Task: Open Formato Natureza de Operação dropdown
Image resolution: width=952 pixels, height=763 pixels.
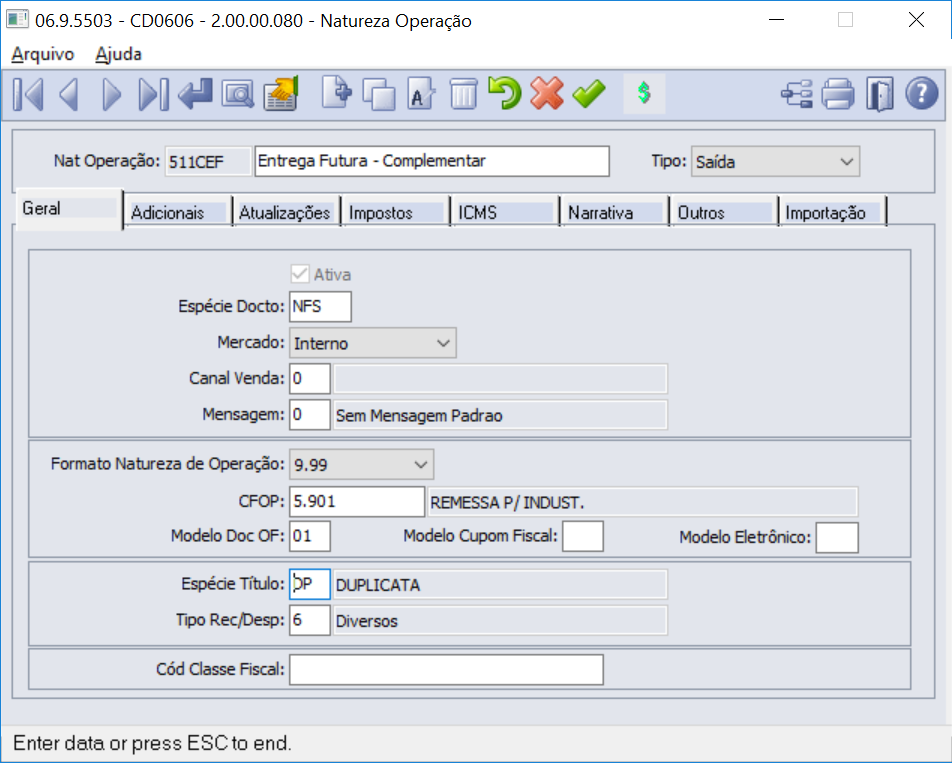Action: tap(362, 464)
